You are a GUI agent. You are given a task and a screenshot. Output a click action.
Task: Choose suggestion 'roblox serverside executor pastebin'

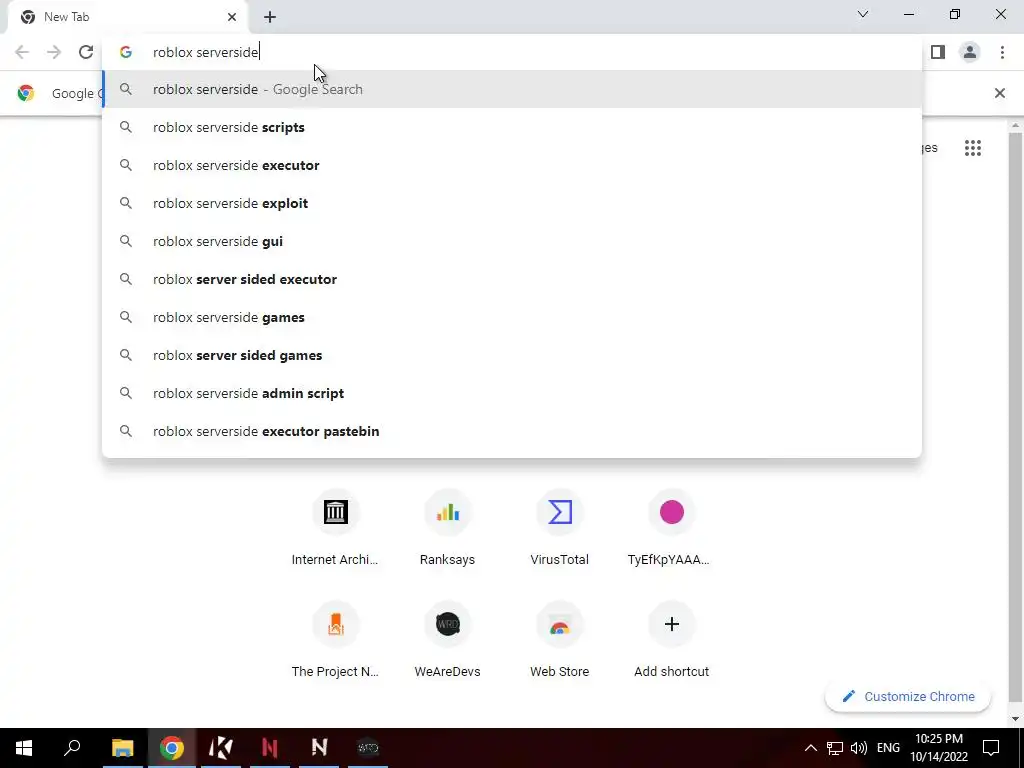click(x=512, y=431)
